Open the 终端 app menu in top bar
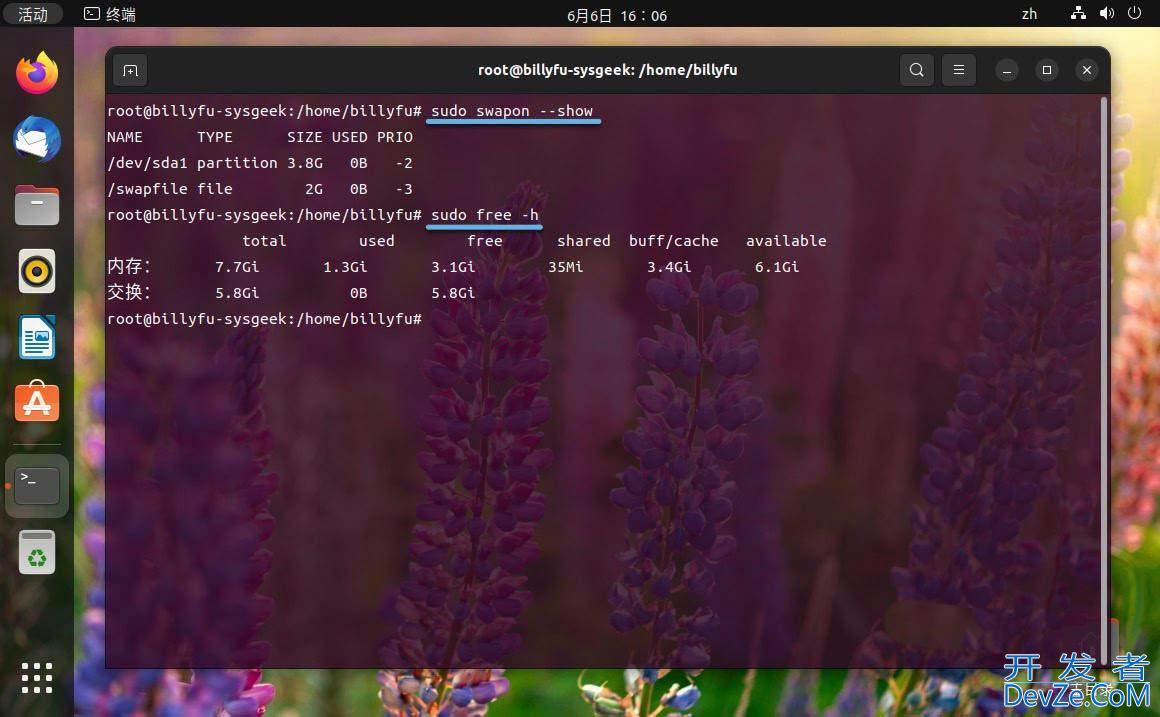Screen dimensions: 1160x717 (110, 15)
